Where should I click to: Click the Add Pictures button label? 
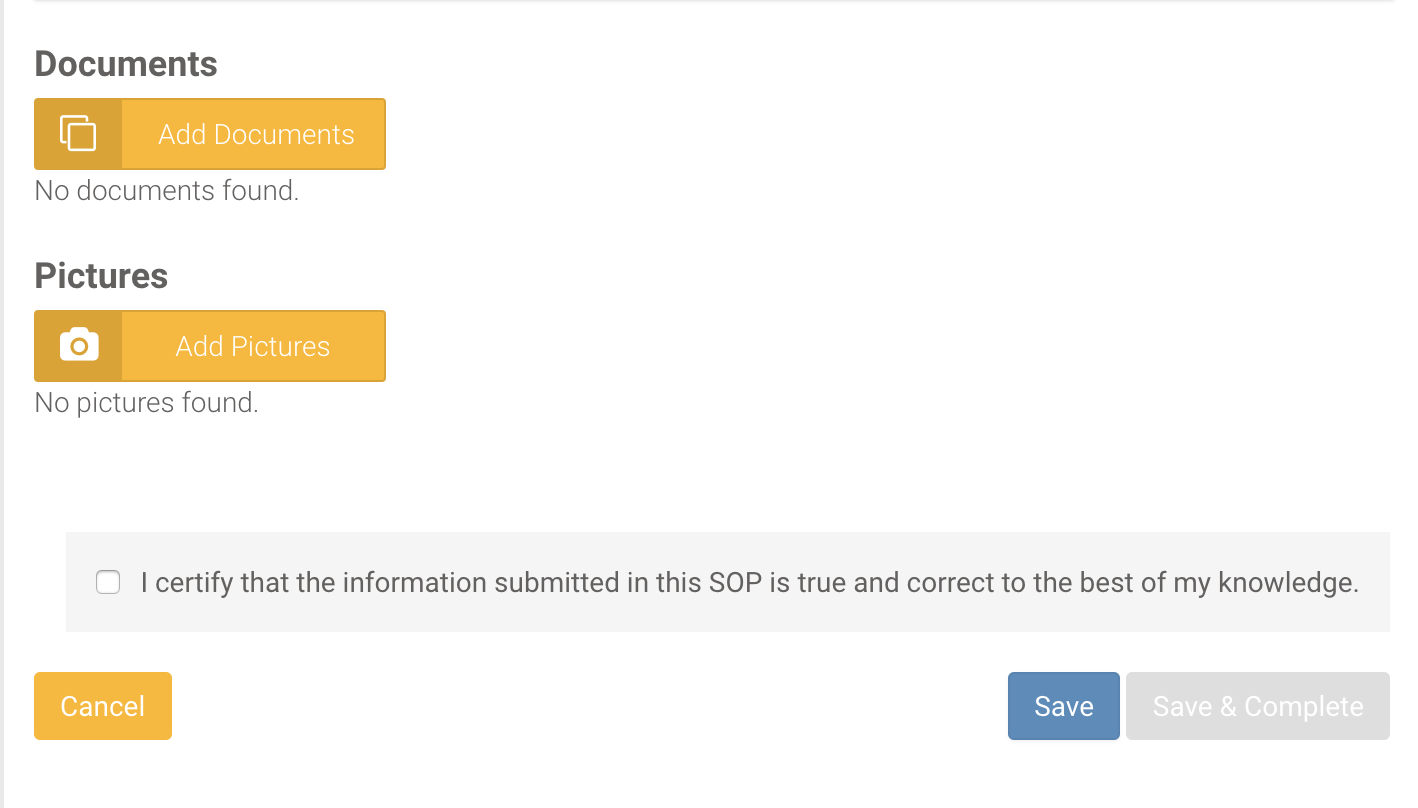click(x=253, y=346)
